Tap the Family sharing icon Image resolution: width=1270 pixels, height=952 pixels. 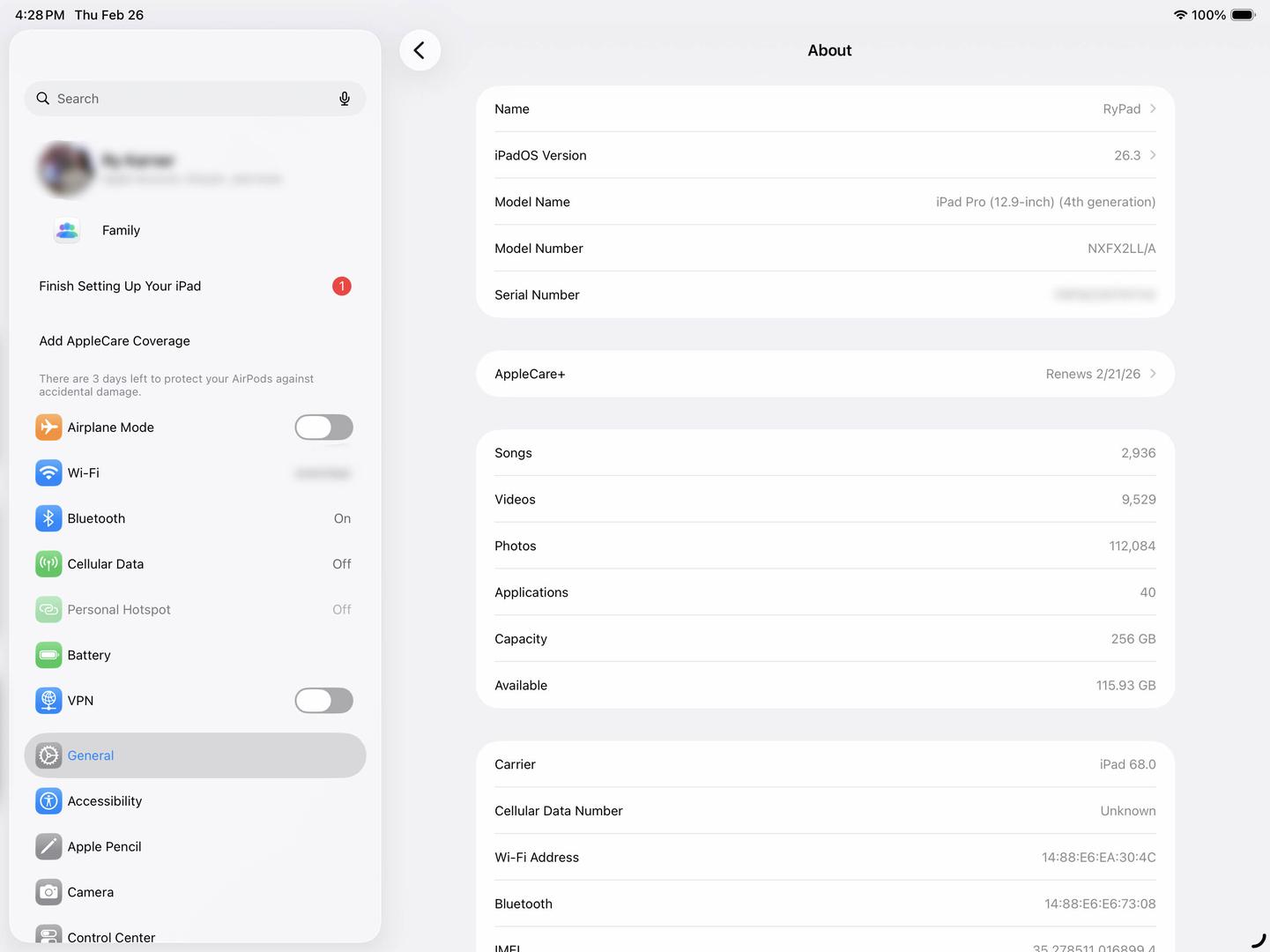pos(67,230)
